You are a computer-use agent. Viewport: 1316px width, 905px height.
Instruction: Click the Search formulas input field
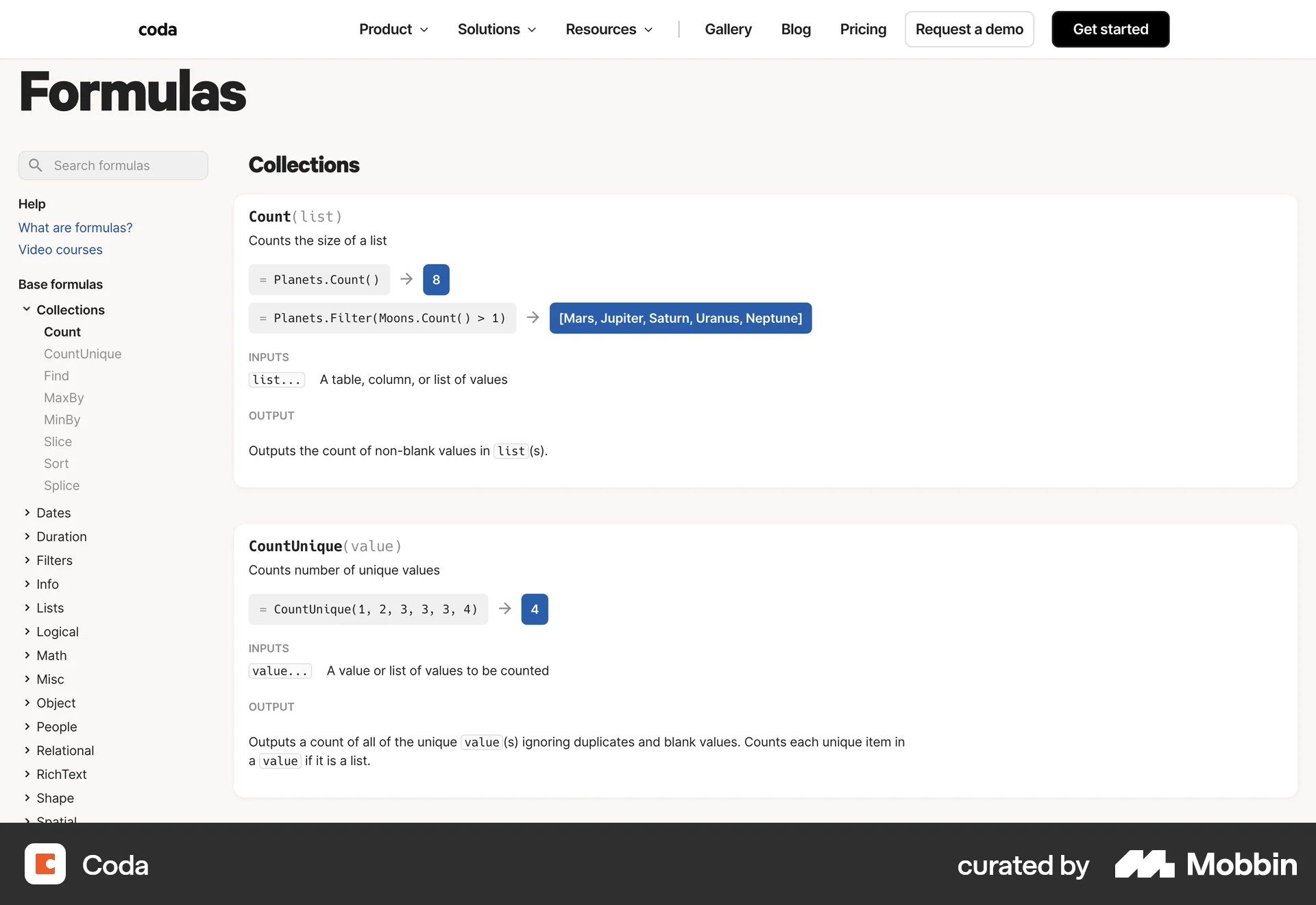[113, 165]
